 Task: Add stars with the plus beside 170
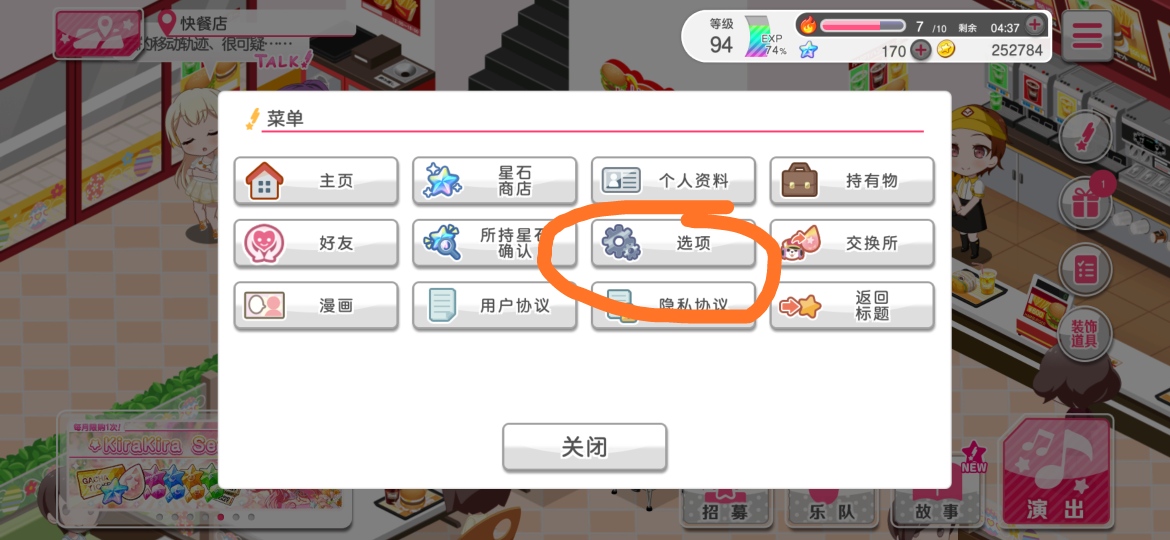[x=922, y=50]
